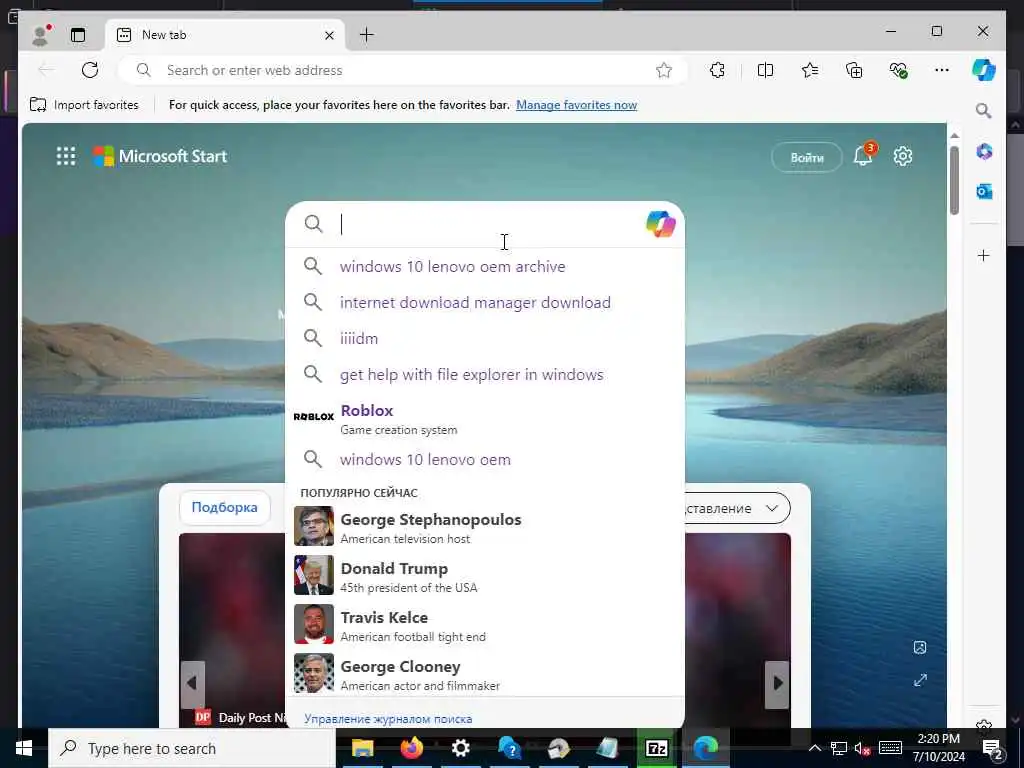The width and height of the screenshot is (1024, 768).
Task: Open Firefox from taskbar
Action: coord(411,748)
